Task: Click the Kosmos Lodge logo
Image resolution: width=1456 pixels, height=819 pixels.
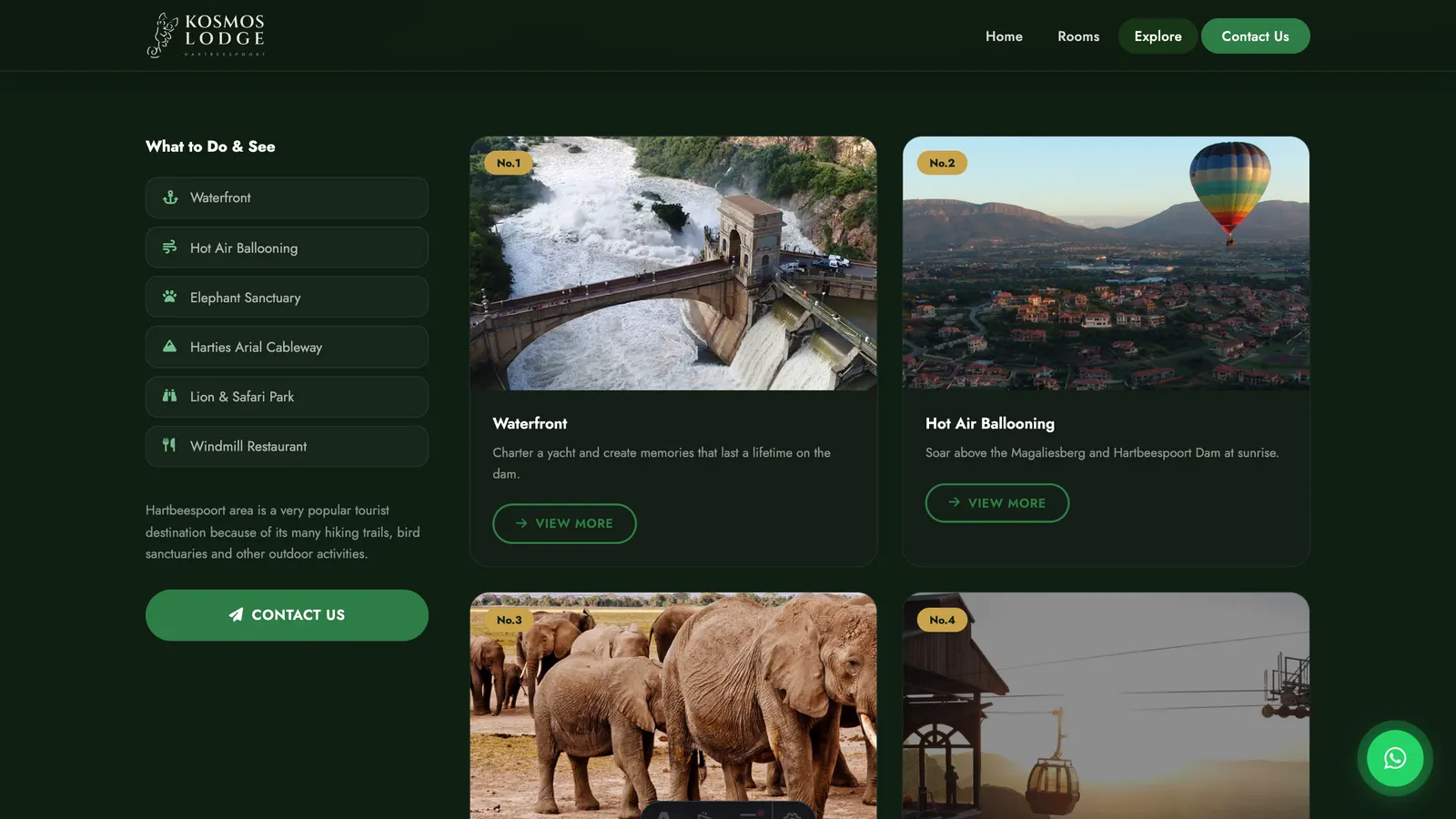Action: pyautogui.click(x=207, y=35)
